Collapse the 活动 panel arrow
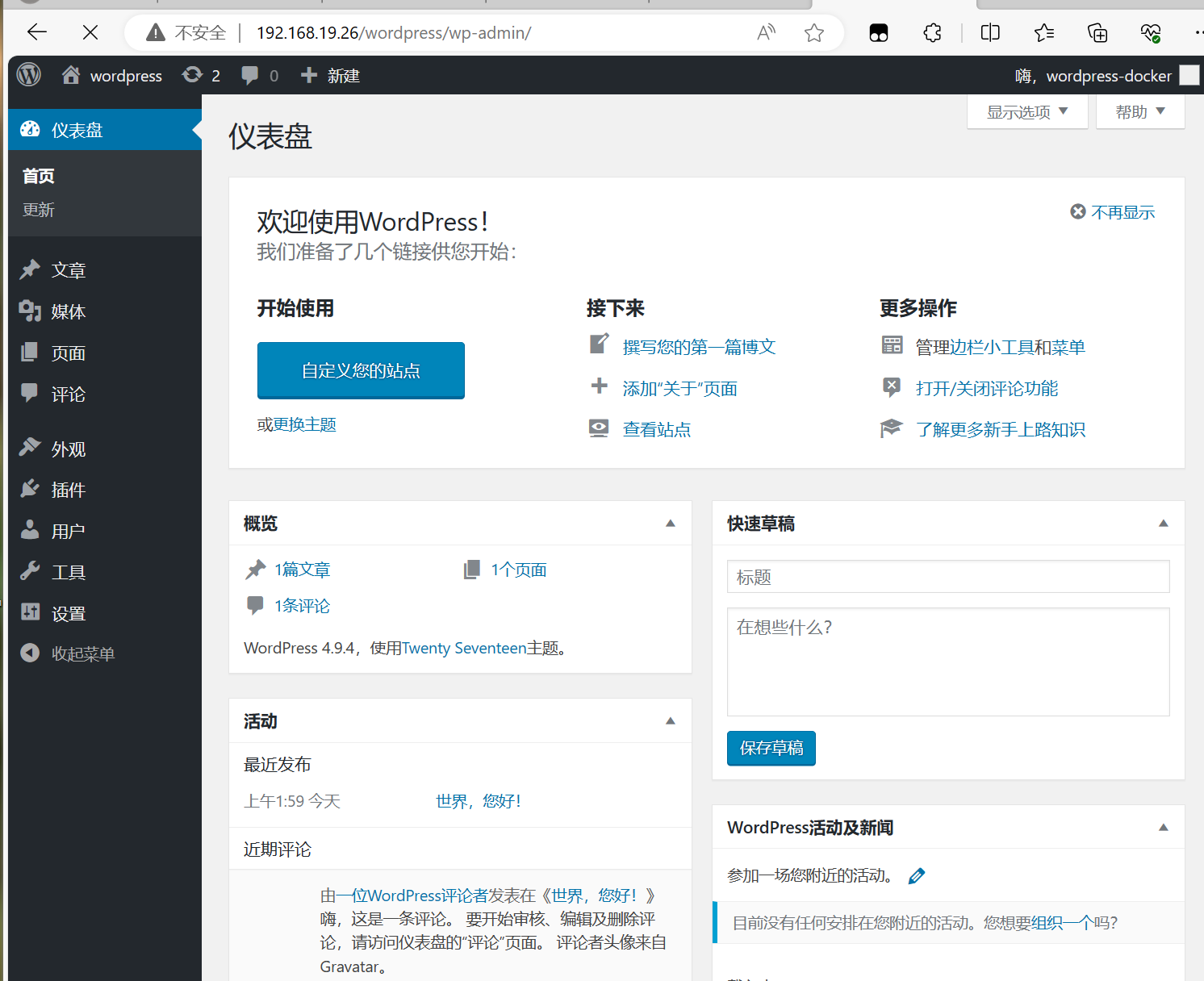The height and width of the screenshot is (981, 1204). (670, 720)
